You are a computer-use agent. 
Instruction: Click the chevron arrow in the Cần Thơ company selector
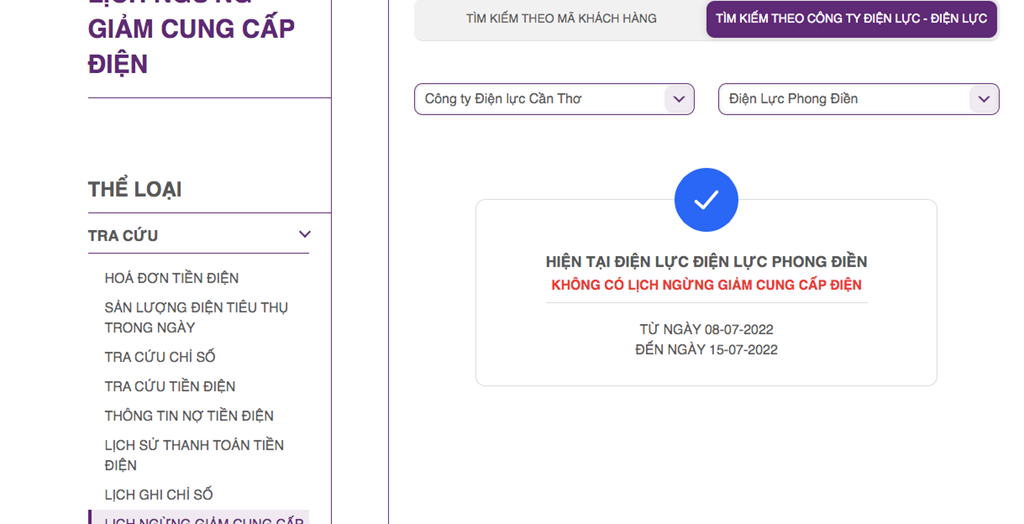(x=679, y=99)
